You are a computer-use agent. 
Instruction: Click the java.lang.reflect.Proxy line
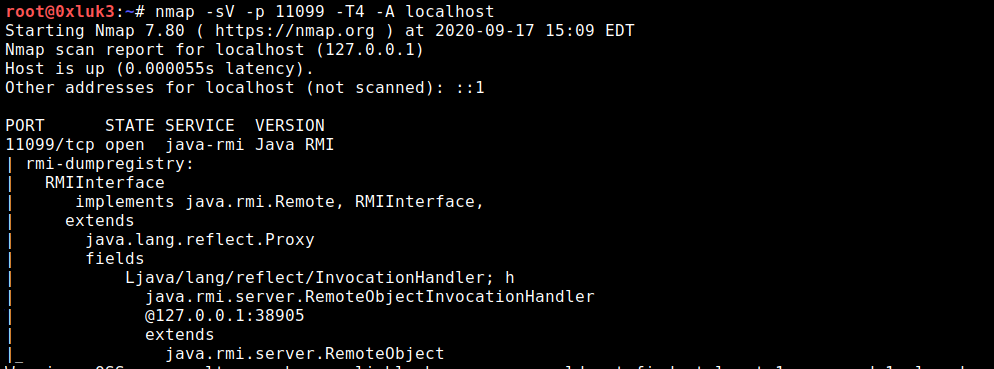click(200, 240)
